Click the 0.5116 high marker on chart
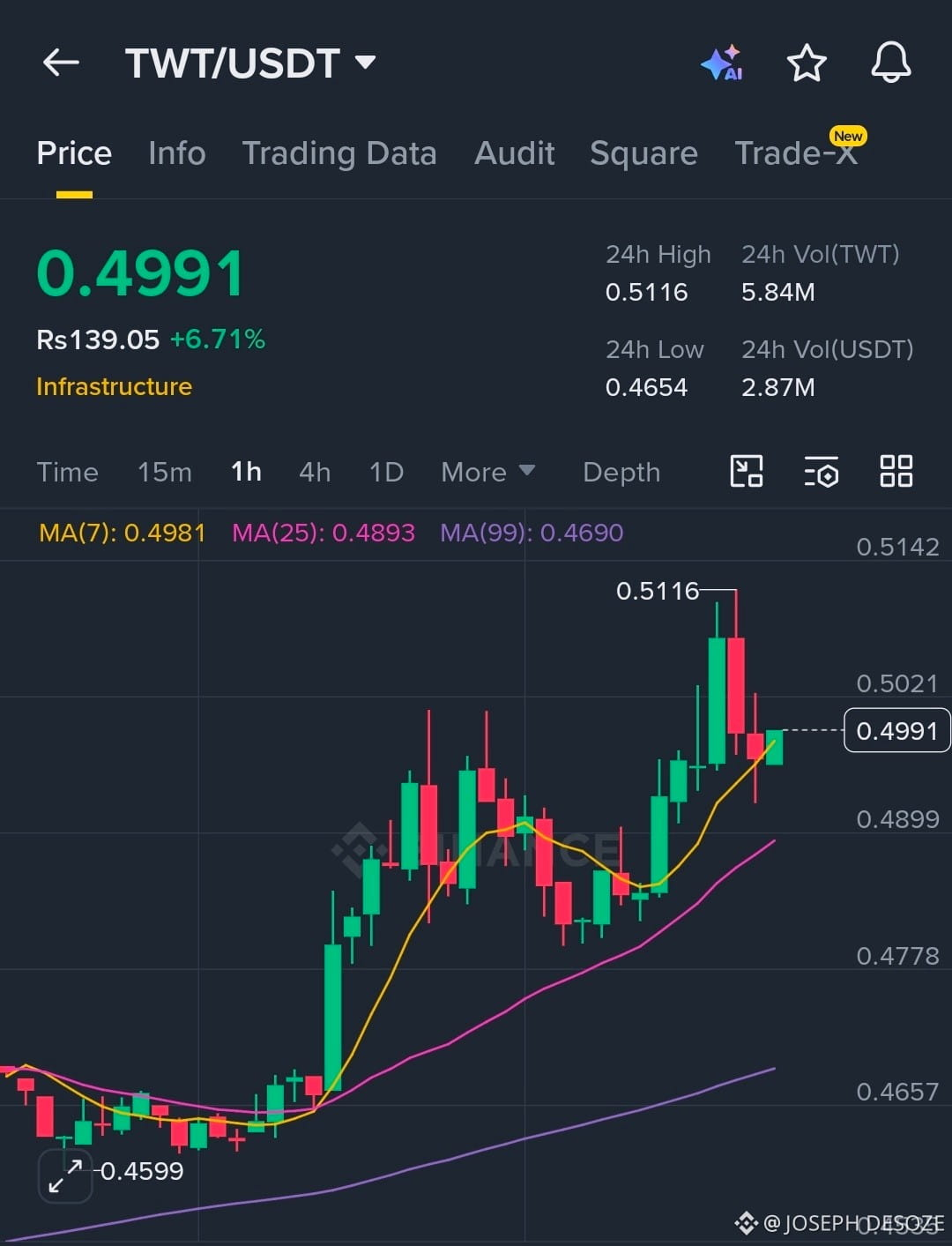 [657, 591]
